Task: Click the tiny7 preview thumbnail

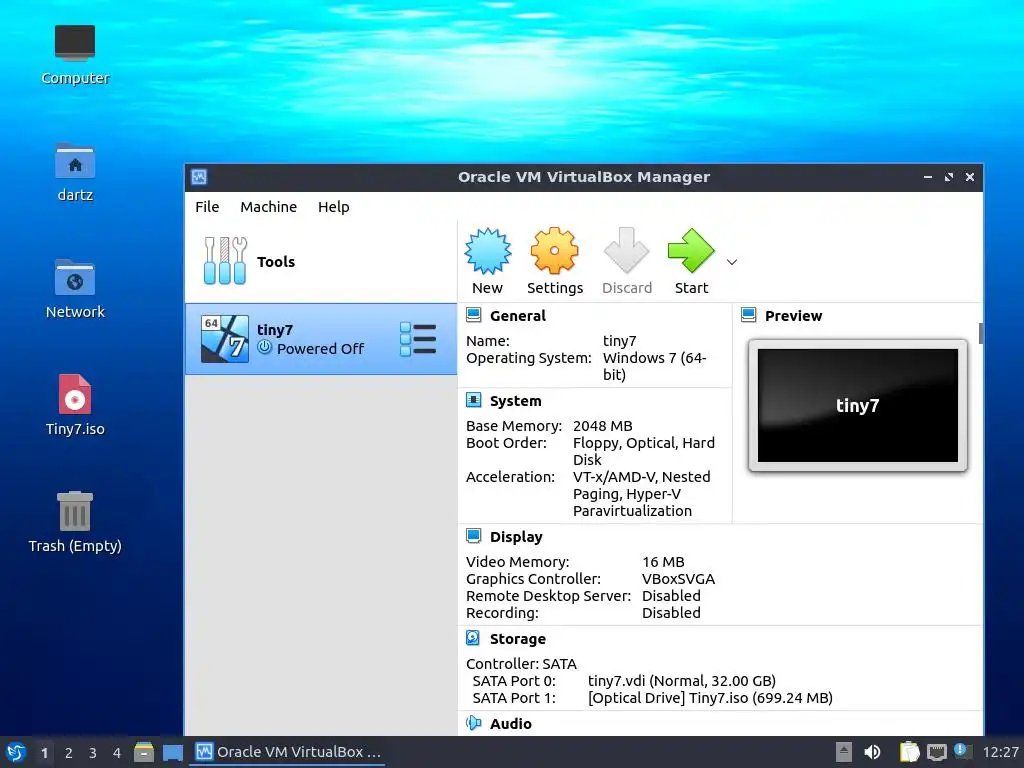Action: pos(857,405)
